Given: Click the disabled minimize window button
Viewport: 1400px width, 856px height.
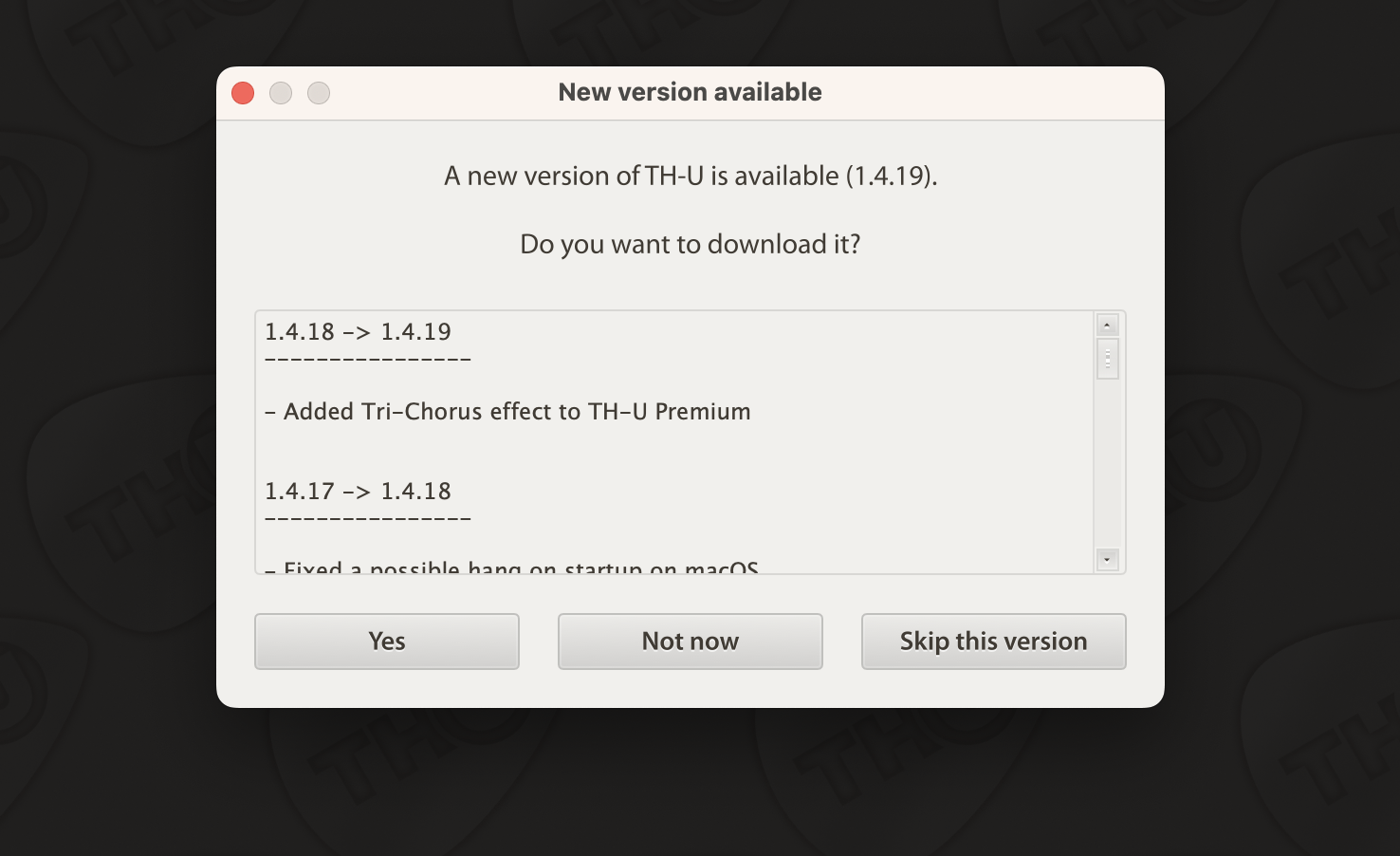Looking at the screenshot, I should pos(281,93).
